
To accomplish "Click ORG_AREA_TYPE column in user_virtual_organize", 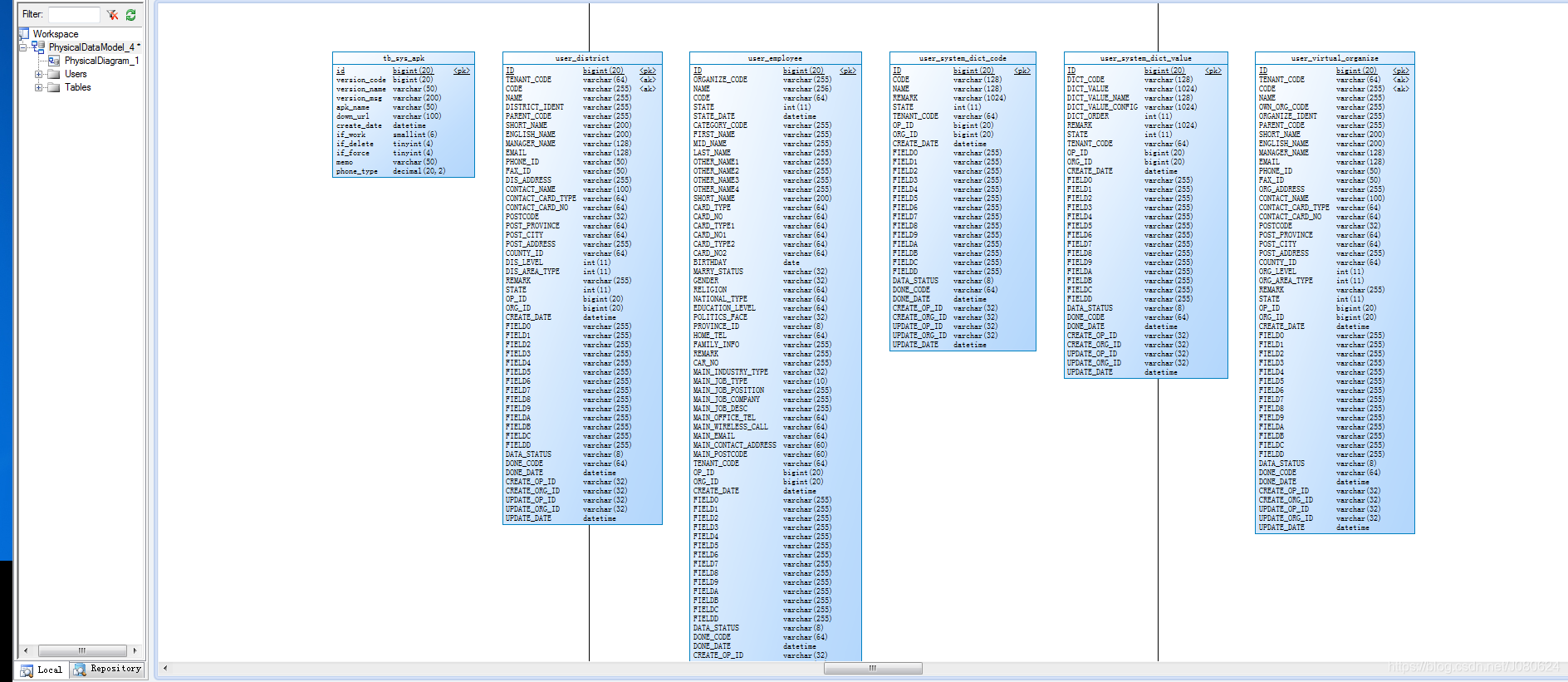I will click(x=1286, y=281).
